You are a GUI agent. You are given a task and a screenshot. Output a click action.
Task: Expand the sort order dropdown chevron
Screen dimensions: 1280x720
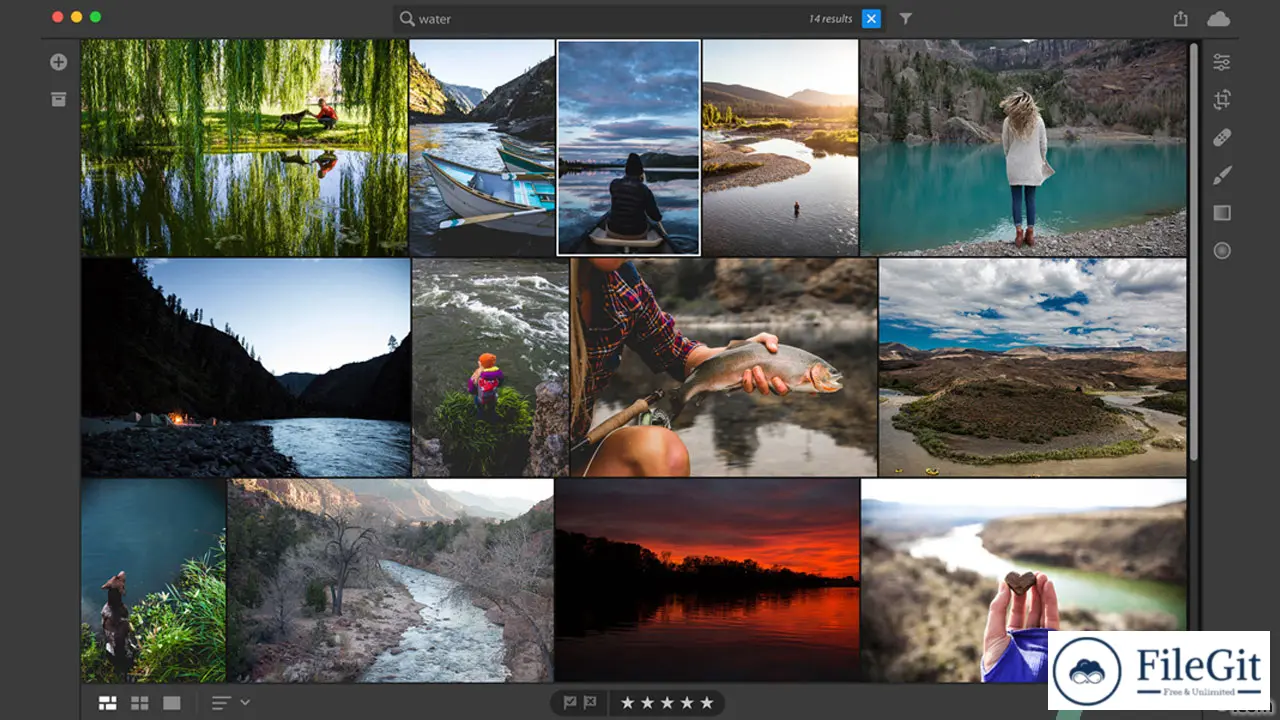(x=245, y=703)
